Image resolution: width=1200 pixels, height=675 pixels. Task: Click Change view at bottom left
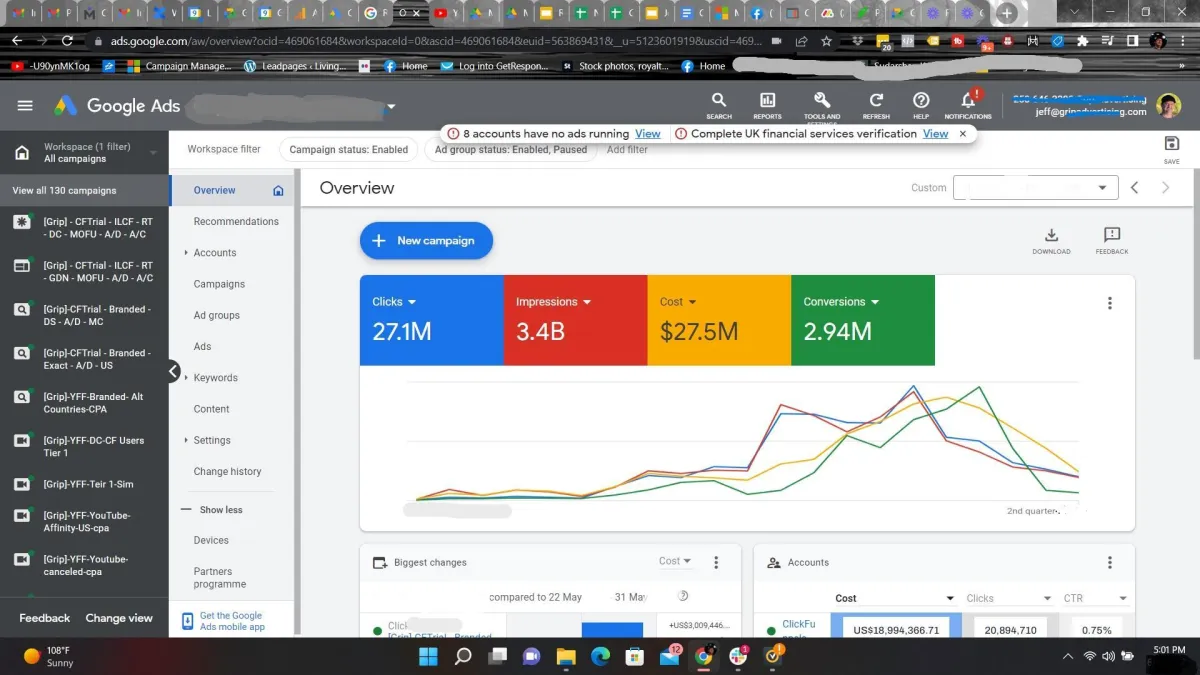click(119, 618)
